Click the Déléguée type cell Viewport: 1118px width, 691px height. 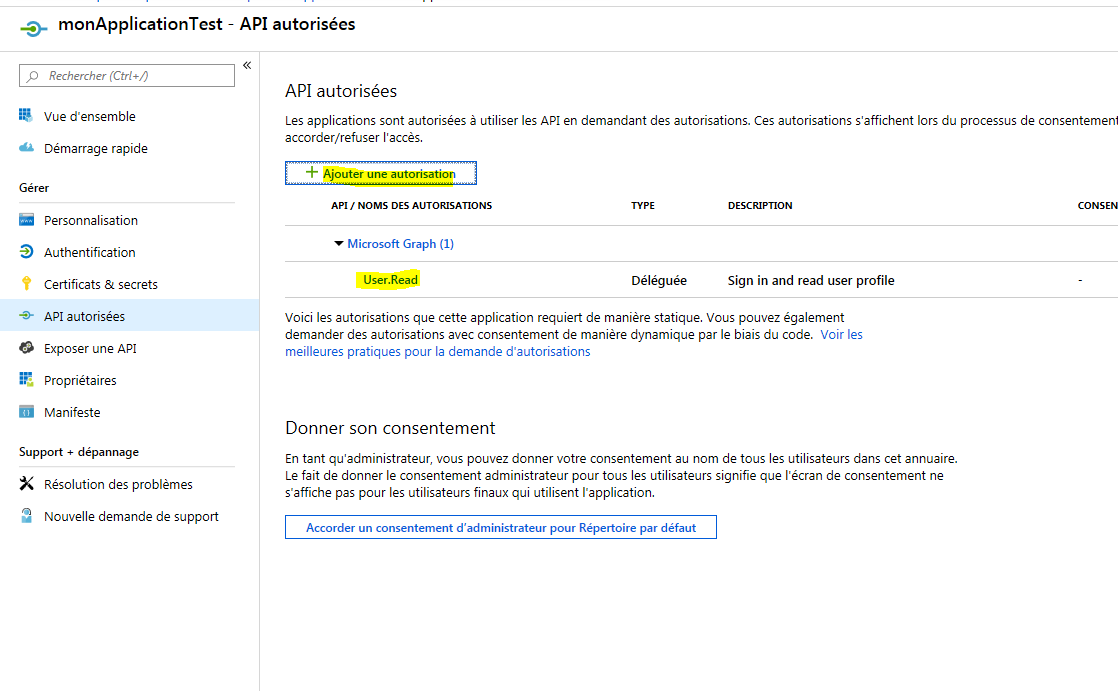click(x=659, y=280)
